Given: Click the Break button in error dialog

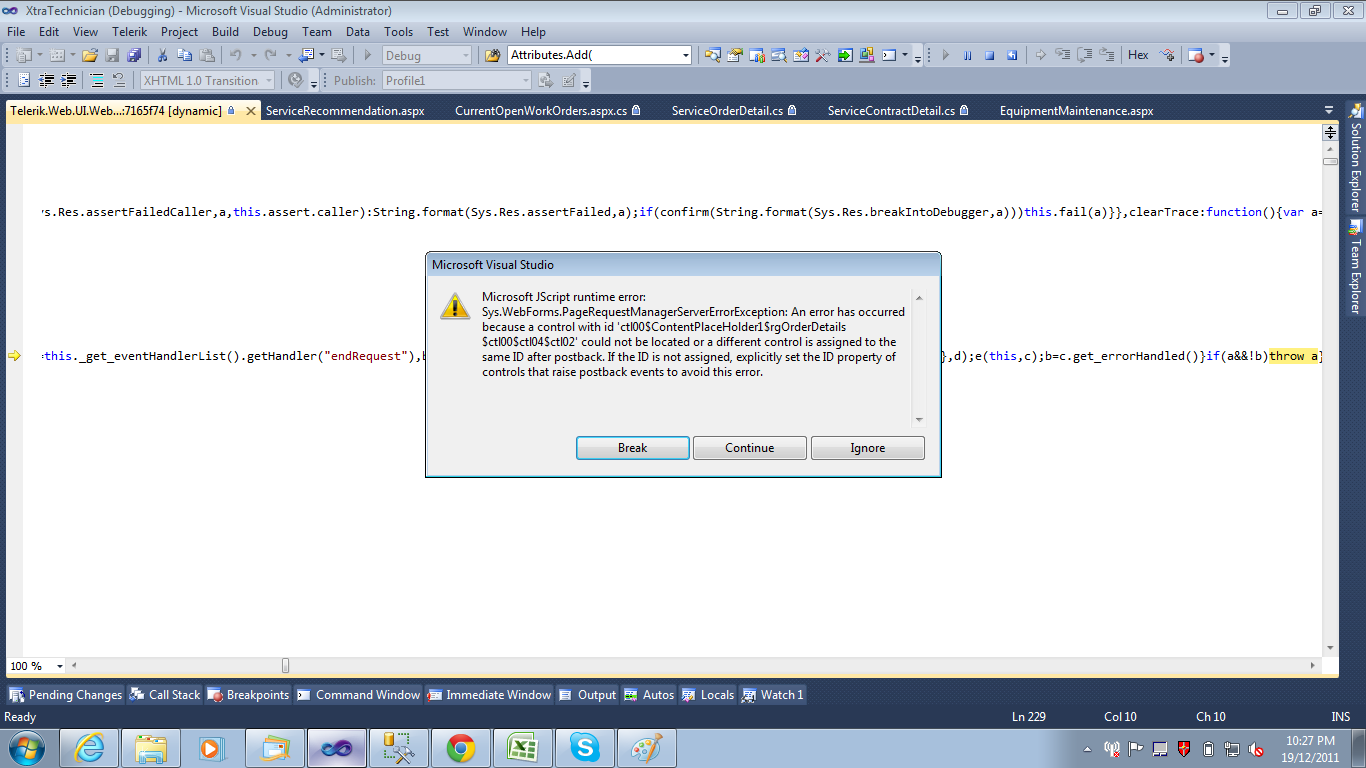Looking at the screenshot, I should click(x=632, y=448).
